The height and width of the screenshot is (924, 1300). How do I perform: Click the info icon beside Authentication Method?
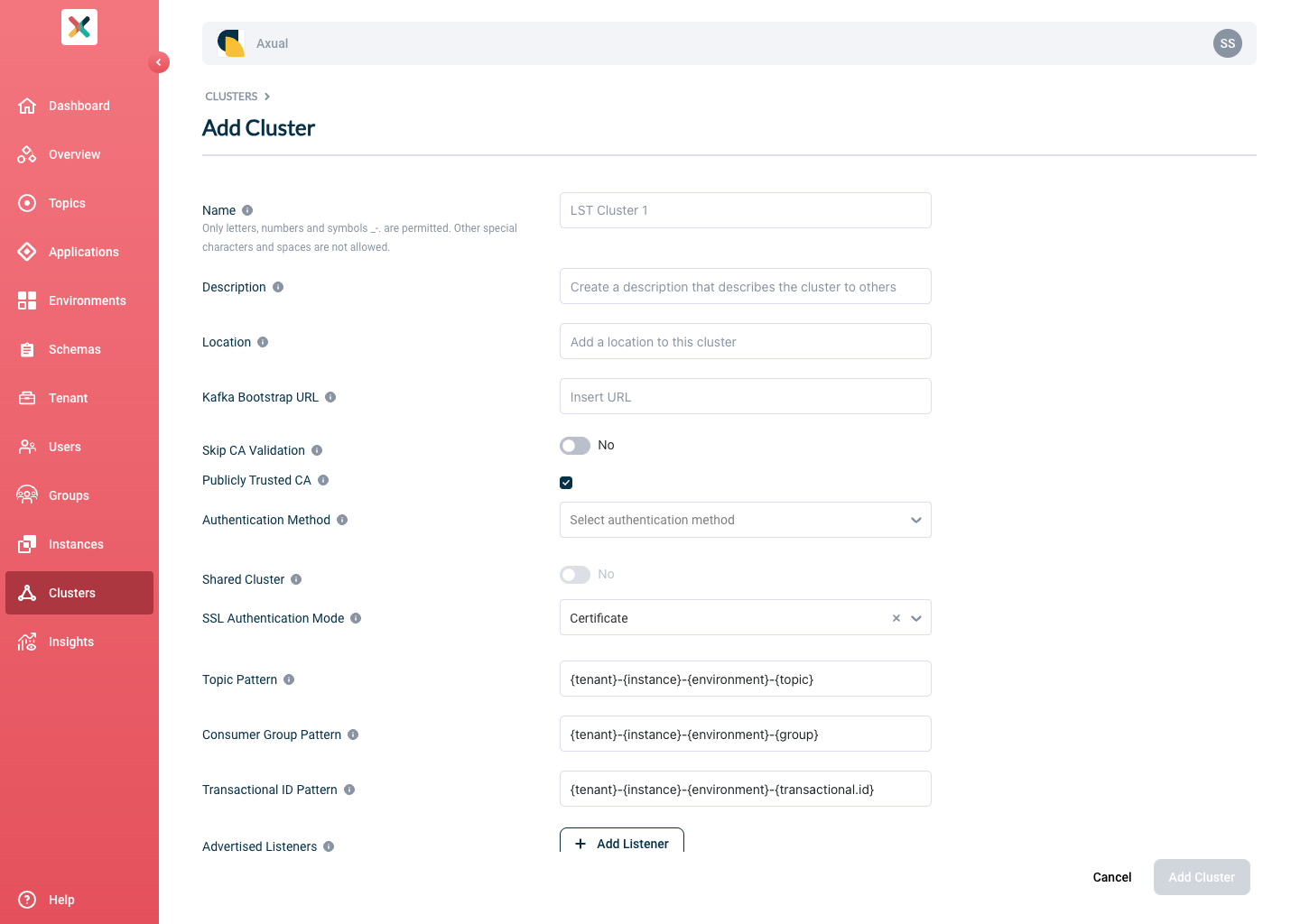pyautogui.click(x=342, y=520)
